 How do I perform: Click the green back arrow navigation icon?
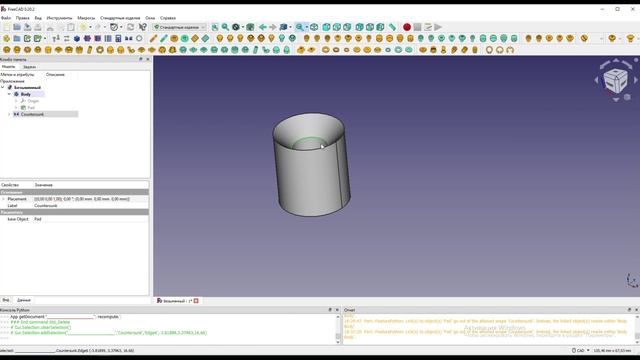262,27
